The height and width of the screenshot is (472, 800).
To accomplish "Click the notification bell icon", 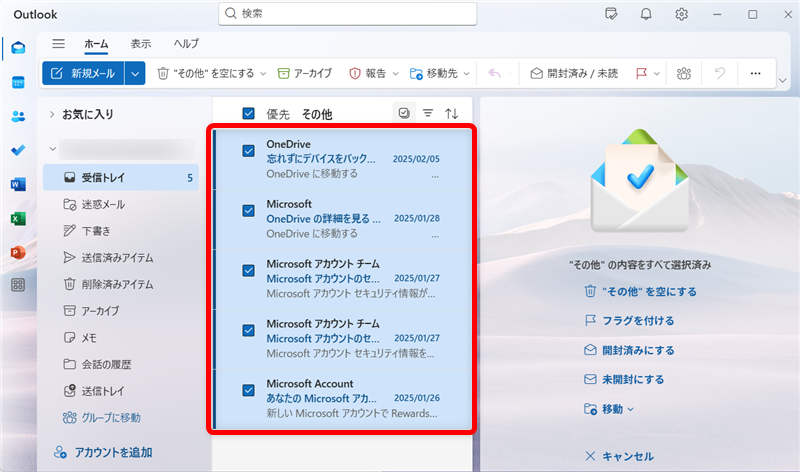I will (646, 14).
